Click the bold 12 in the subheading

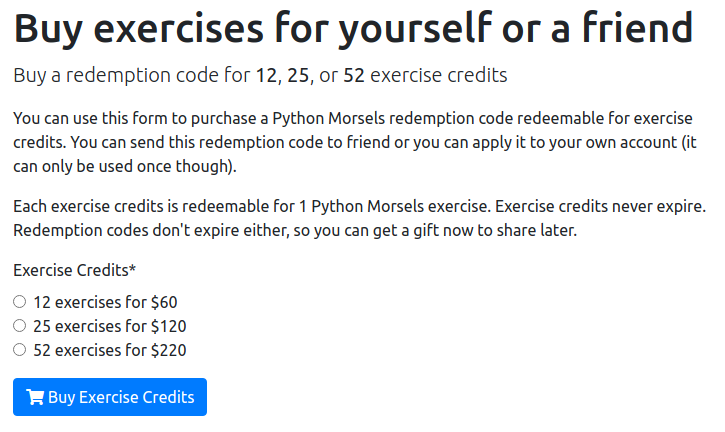[265, 75]
